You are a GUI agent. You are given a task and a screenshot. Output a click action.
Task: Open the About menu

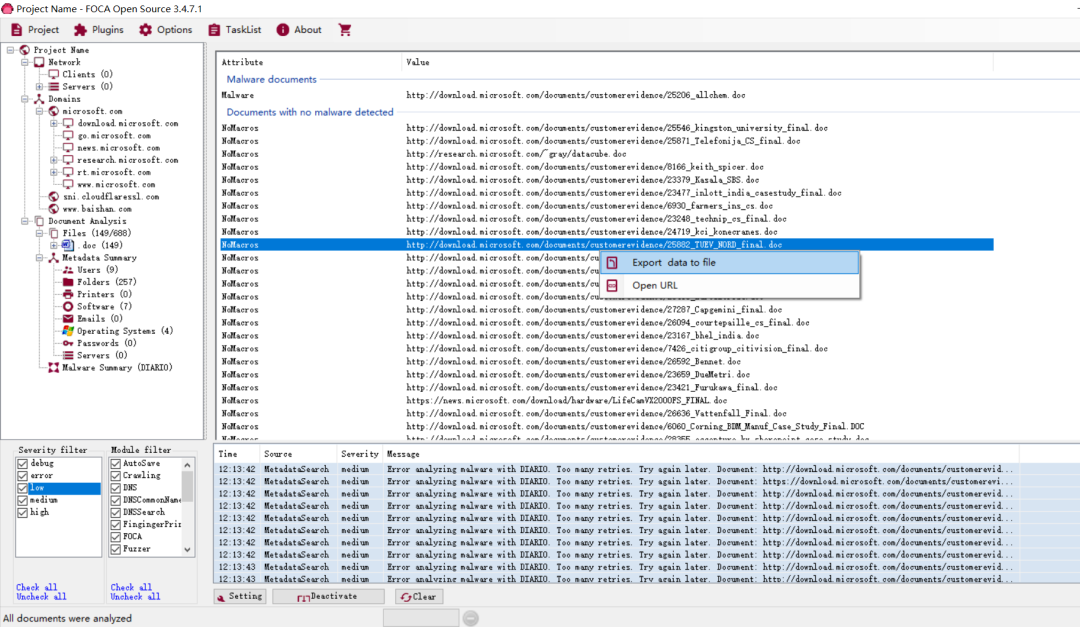[x=299, y=30]
